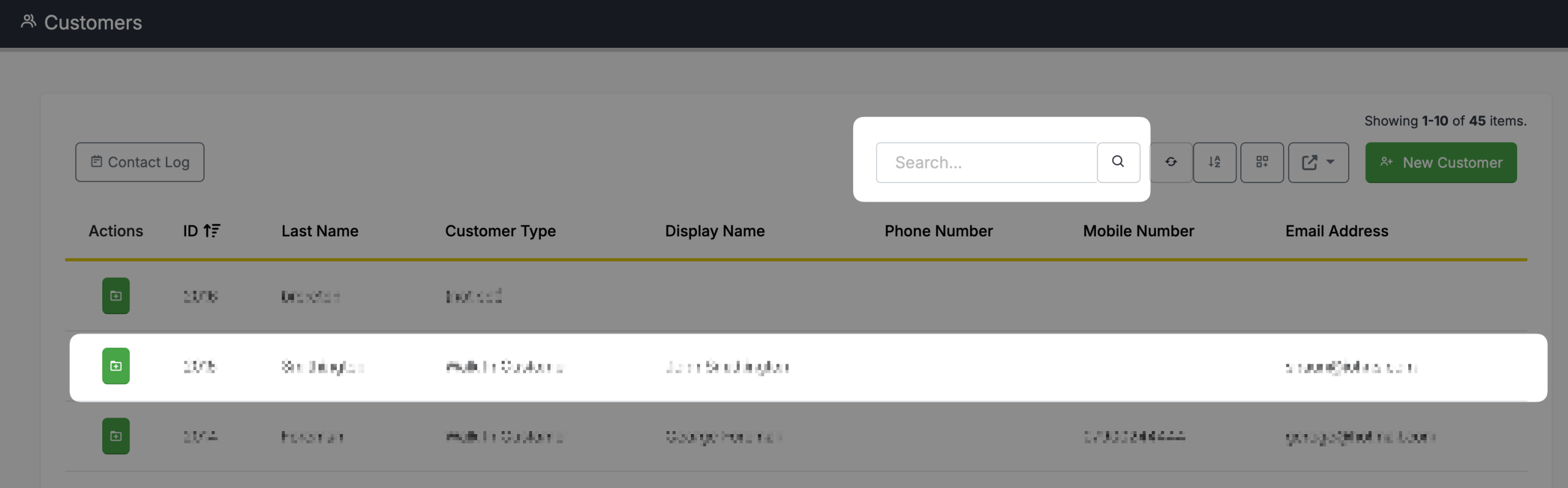
Task: Open the export dropdown menu
Action: point(1317,162)
